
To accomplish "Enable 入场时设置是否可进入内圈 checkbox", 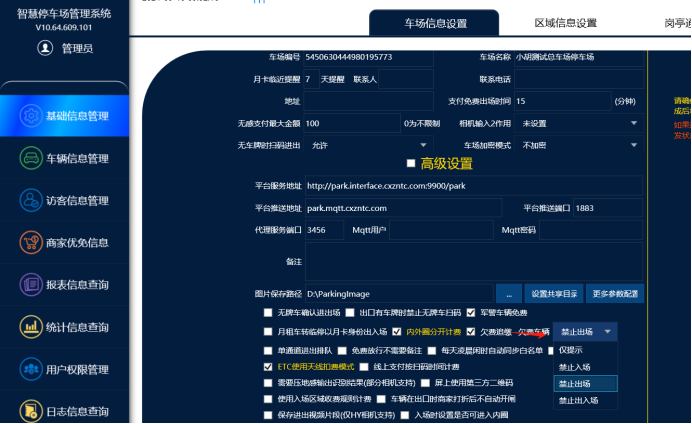I will (x=405, y=415).
